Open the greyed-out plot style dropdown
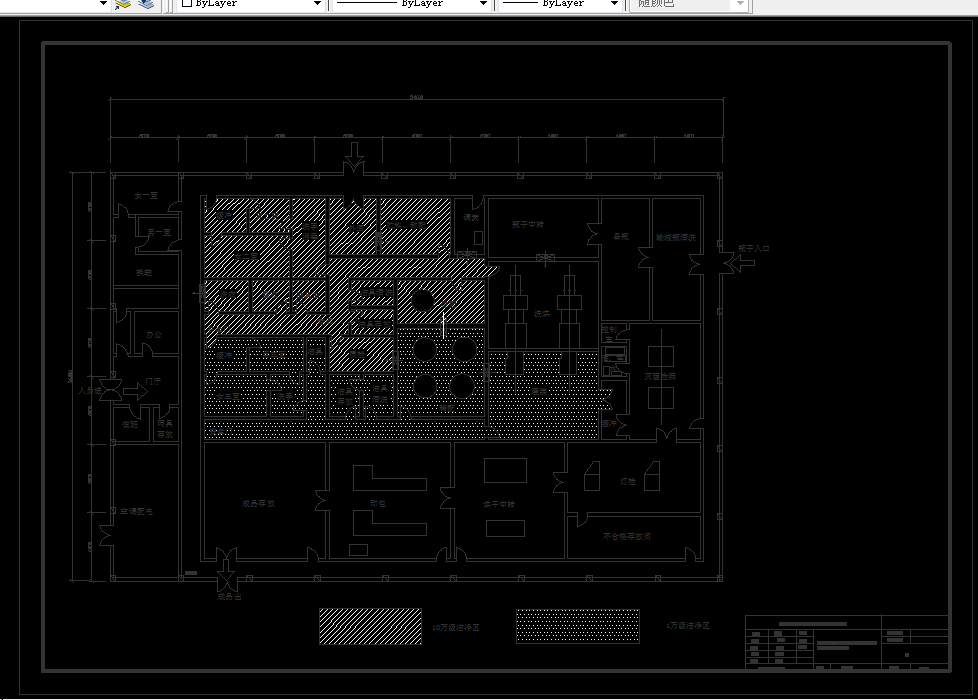Image resolution: width=978 pixels, height=700 pixels. point(688,4)
